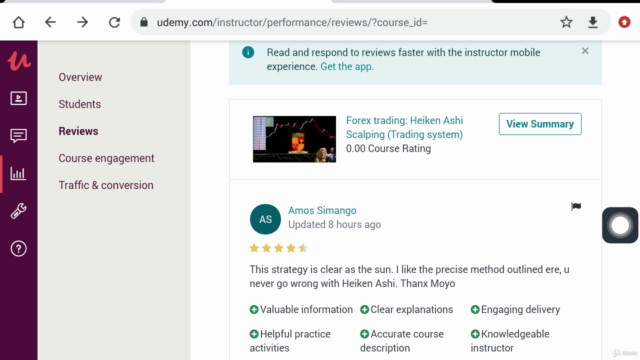This screenshot has height=360, width=640.
Task: Click the Clear explanations tag
Action: coord(407,309)
